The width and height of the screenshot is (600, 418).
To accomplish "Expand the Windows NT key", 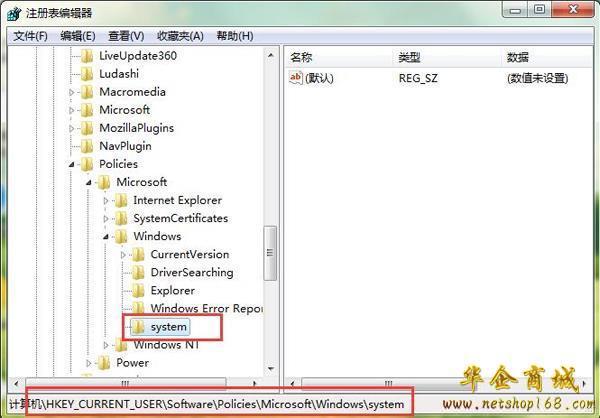I will 106,345.
